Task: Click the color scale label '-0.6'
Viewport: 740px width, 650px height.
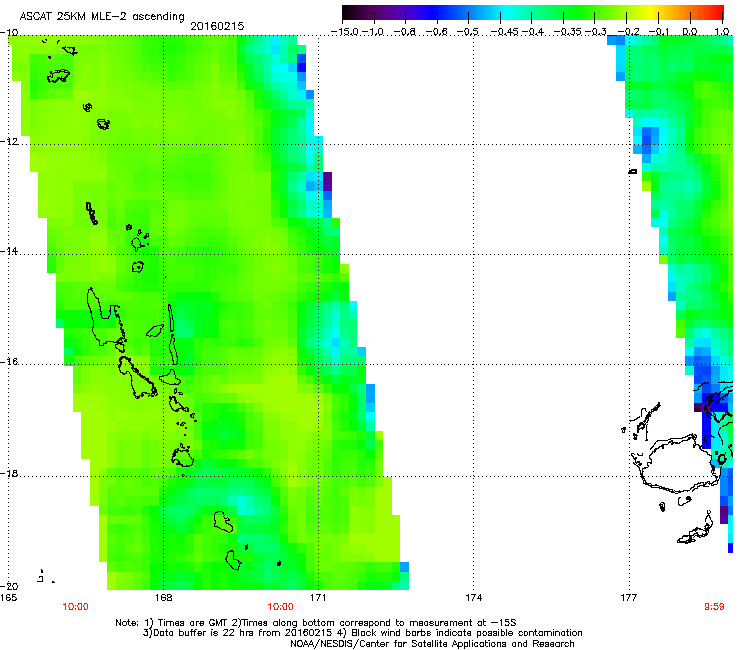Action: click(x=437, y=32)
